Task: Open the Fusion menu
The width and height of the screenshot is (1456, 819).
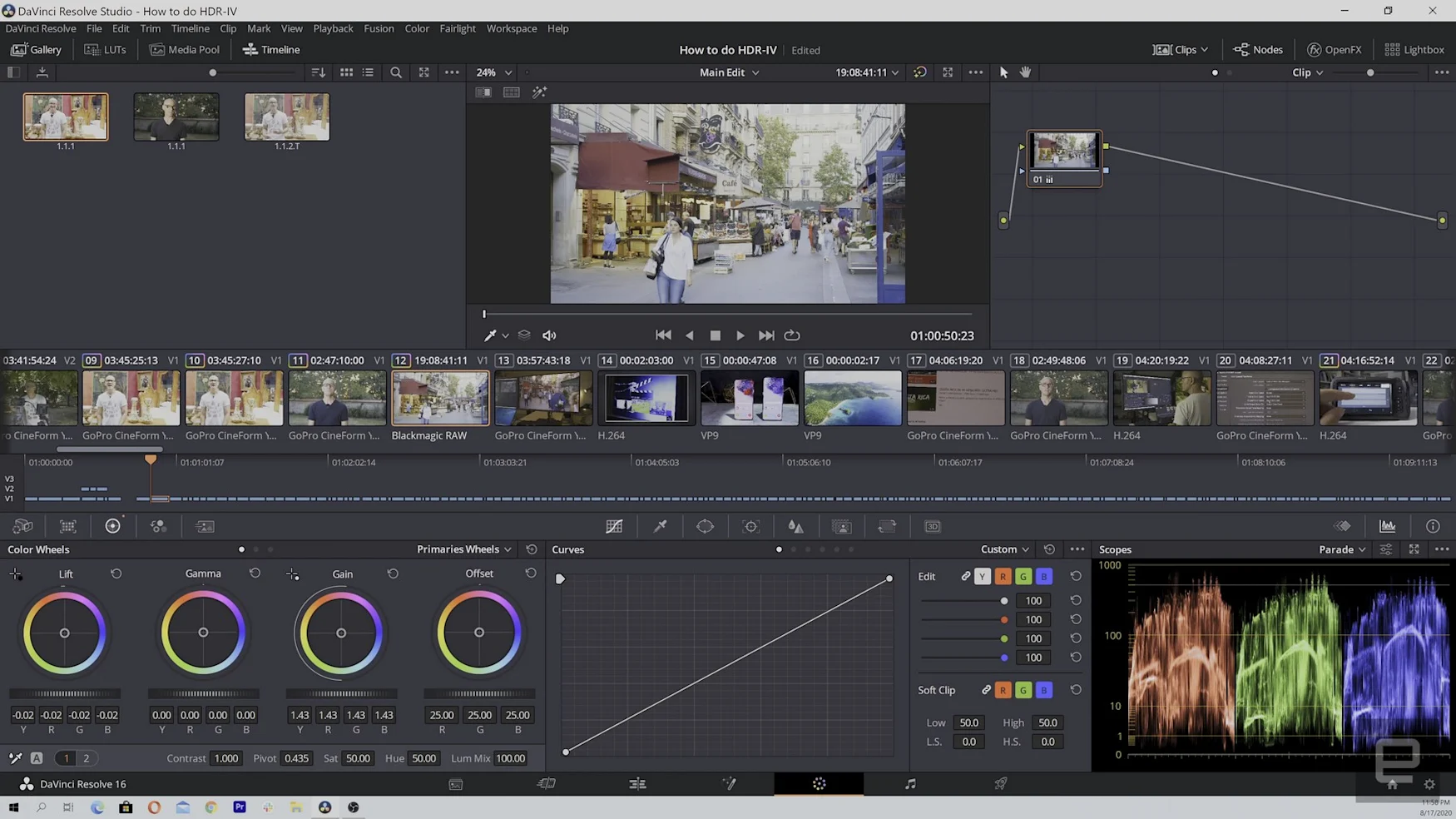Action: pyautogui.click(x=379, y=28)
